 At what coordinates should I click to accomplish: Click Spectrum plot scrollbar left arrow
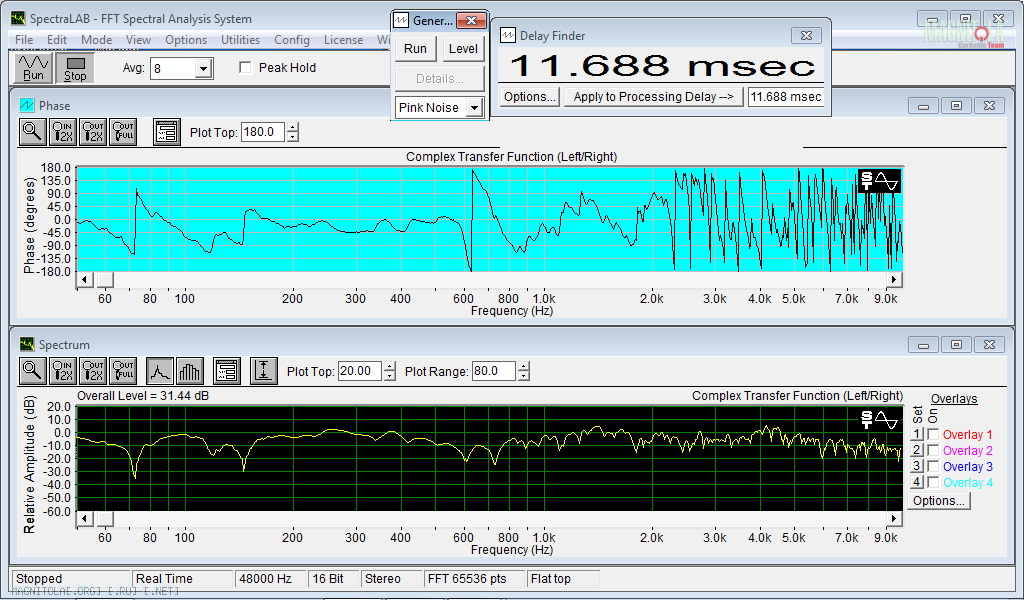(84, 518)
